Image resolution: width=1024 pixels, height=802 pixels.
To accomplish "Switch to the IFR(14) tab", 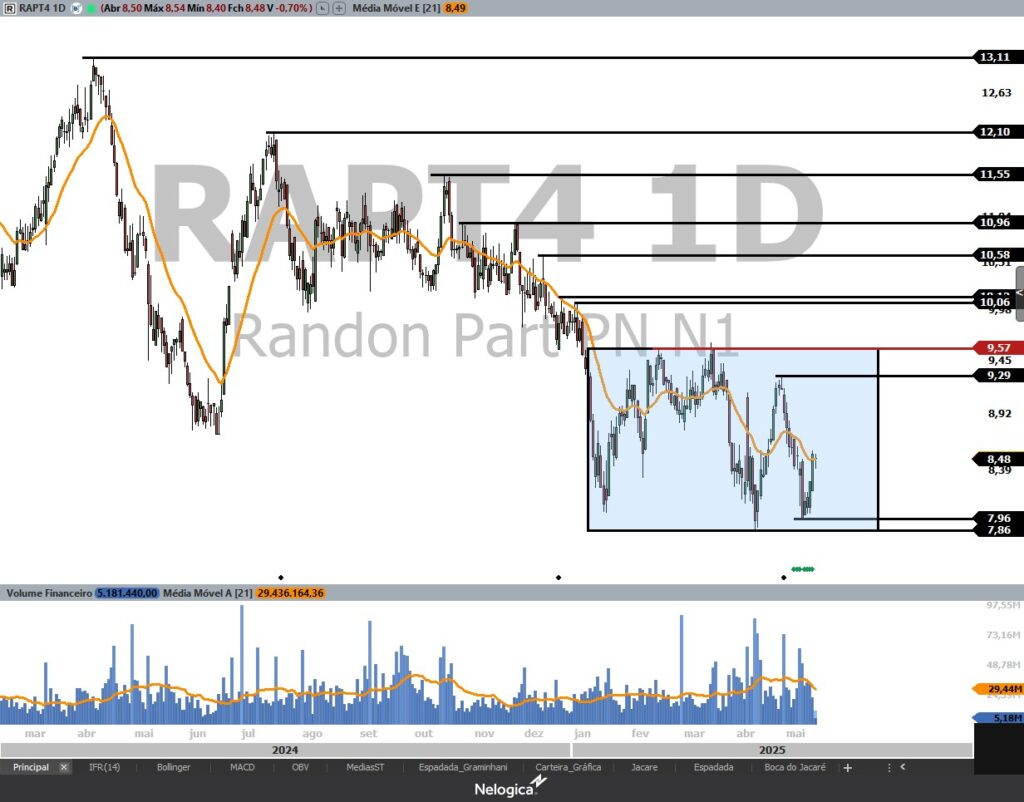I will (104, 767).
